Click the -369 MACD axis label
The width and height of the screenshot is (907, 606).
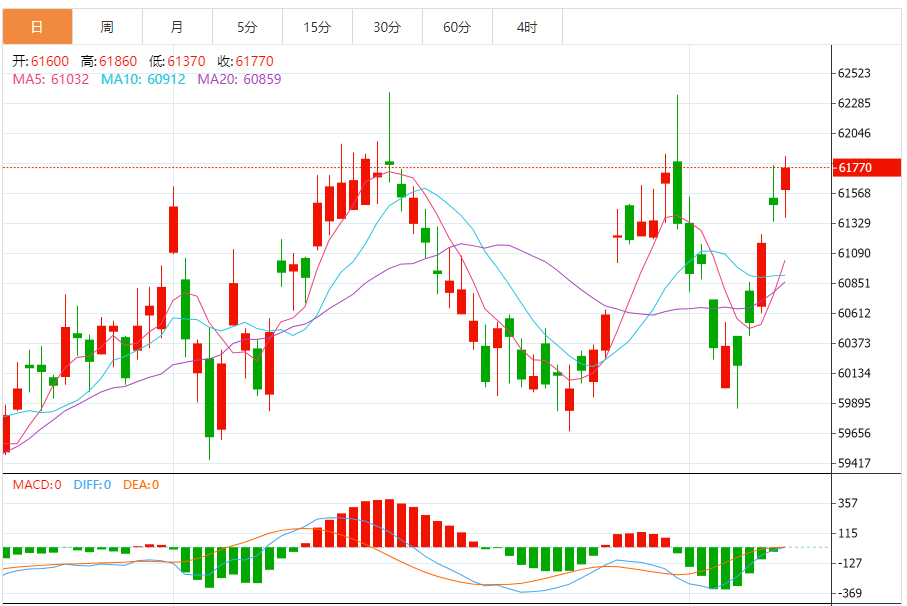[849, 593]
